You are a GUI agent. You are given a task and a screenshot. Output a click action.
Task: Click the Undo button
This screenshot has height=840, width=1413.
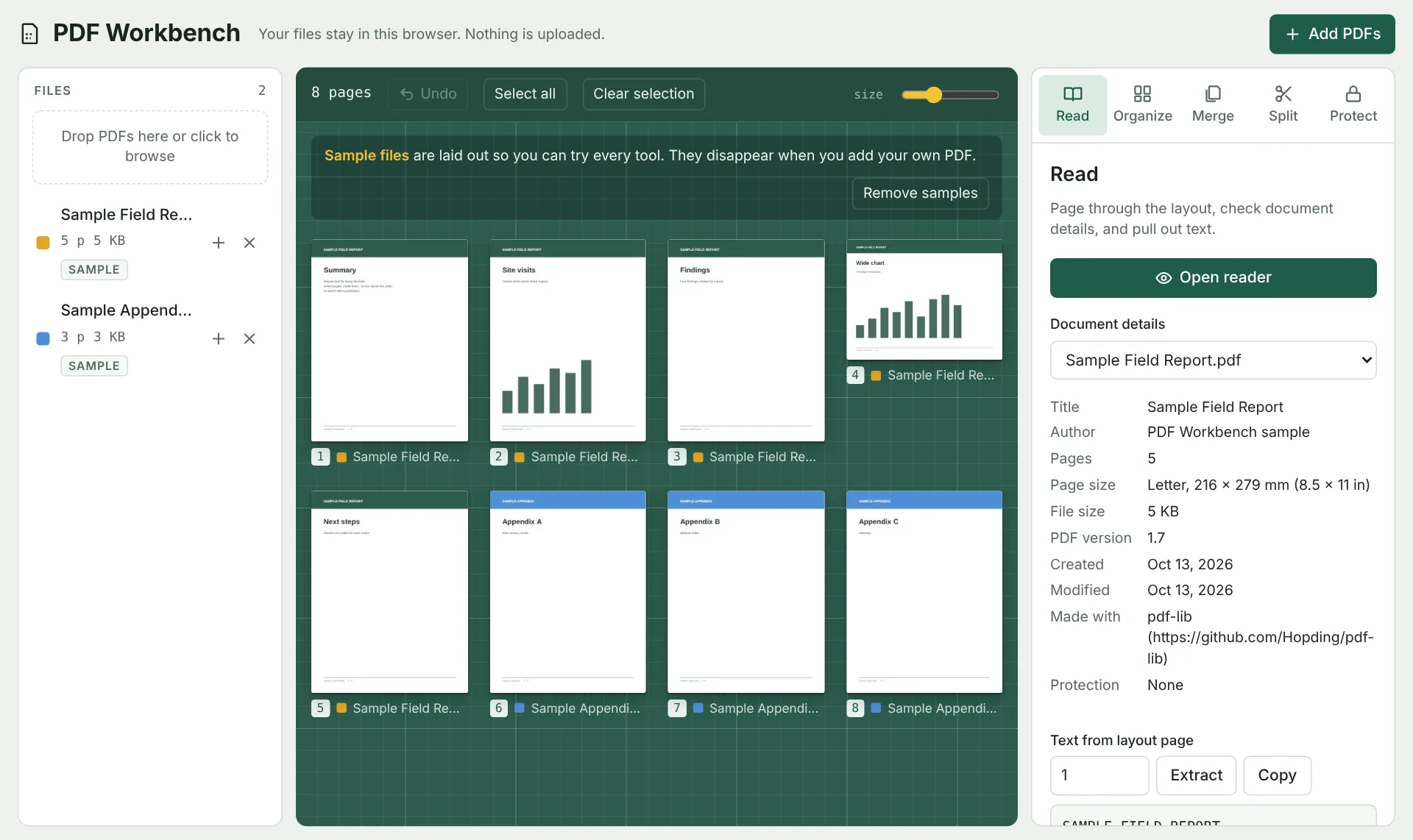click(428, 94)
